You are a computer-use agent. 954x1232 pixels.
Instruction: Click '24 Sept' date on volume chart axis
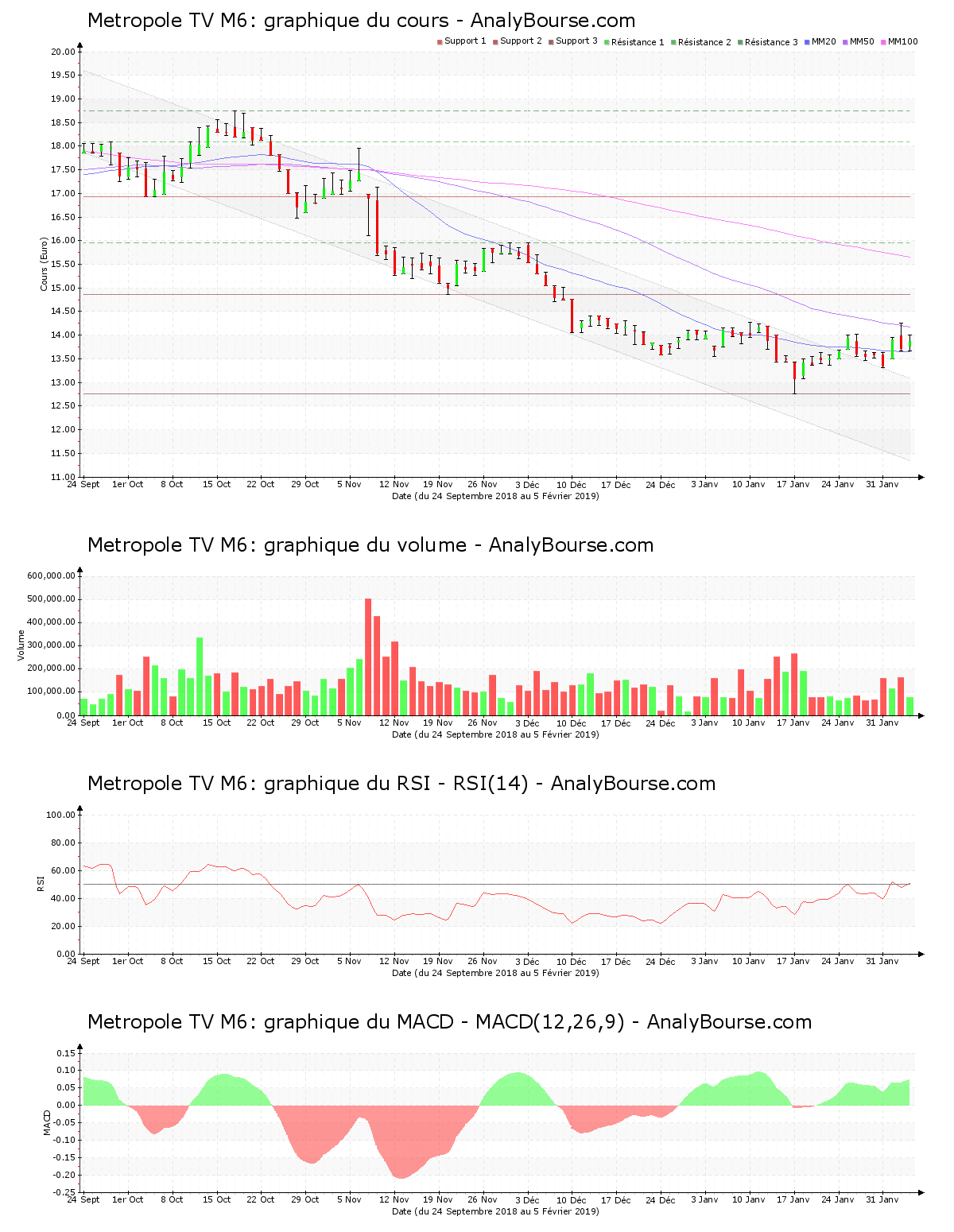[x=83, y=723]
